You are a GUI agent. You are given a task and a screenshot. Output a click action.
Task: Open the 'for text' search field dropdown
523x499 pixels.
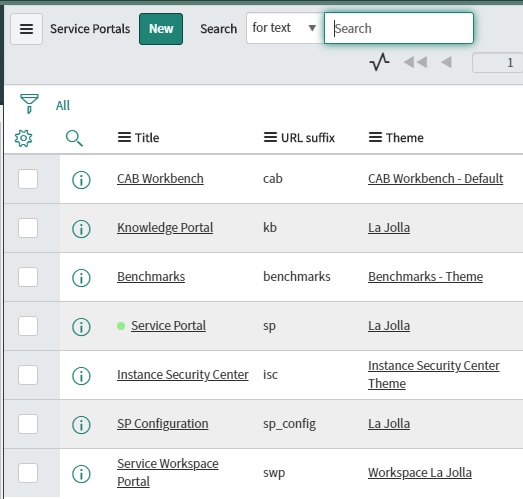(x=285, y=28)
